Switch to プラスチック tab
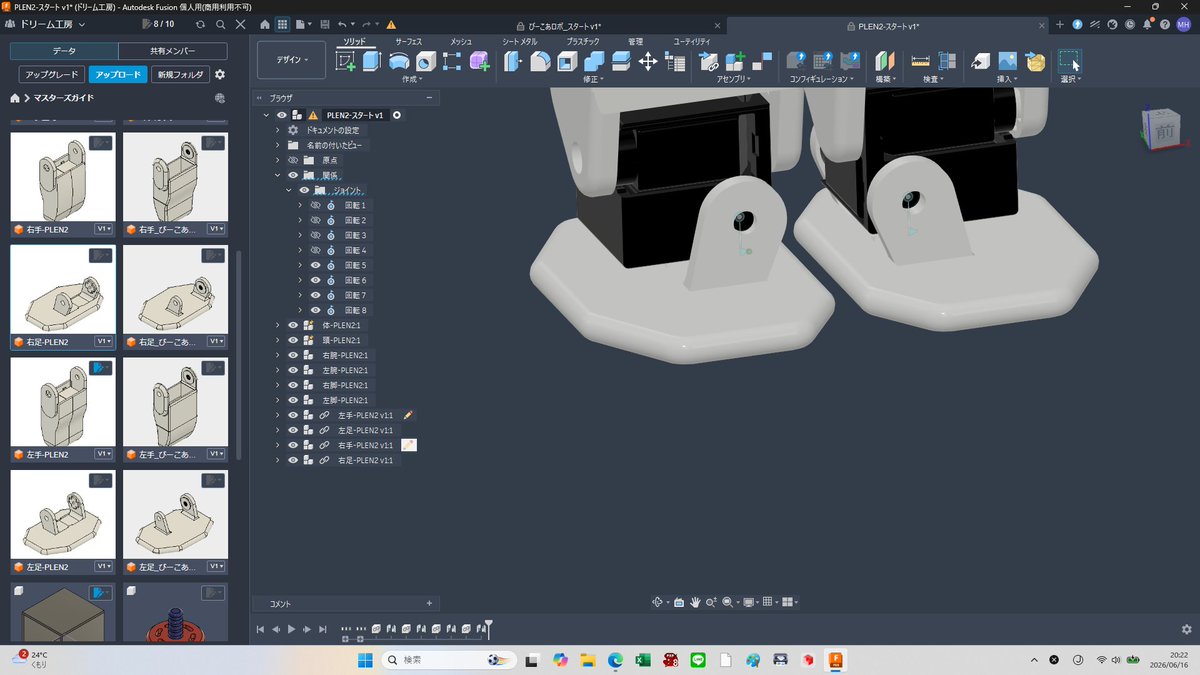The height and width of the screenshot is (675, 1200). 583,41
